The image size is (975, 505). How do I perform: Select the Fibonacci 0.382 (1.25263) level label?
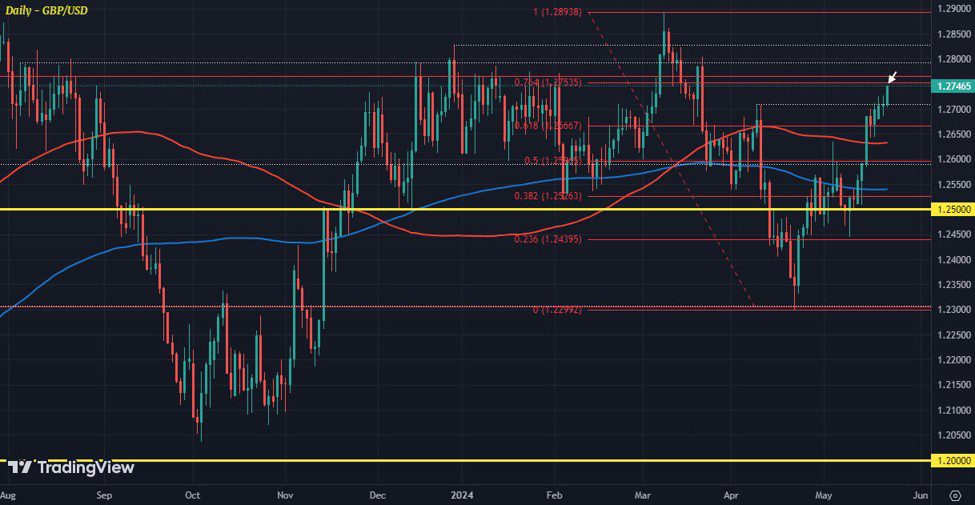(548, 196)
